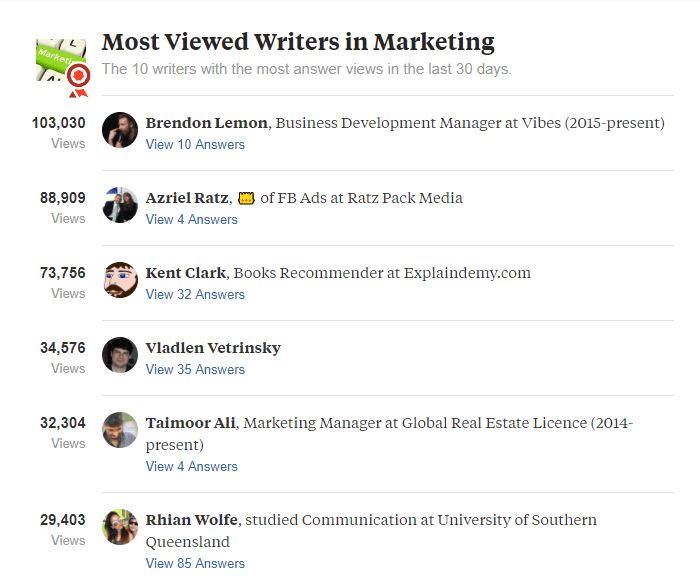
Task: Click Rhian Wolfe's avatar image
Action: [x=120, y=527]
